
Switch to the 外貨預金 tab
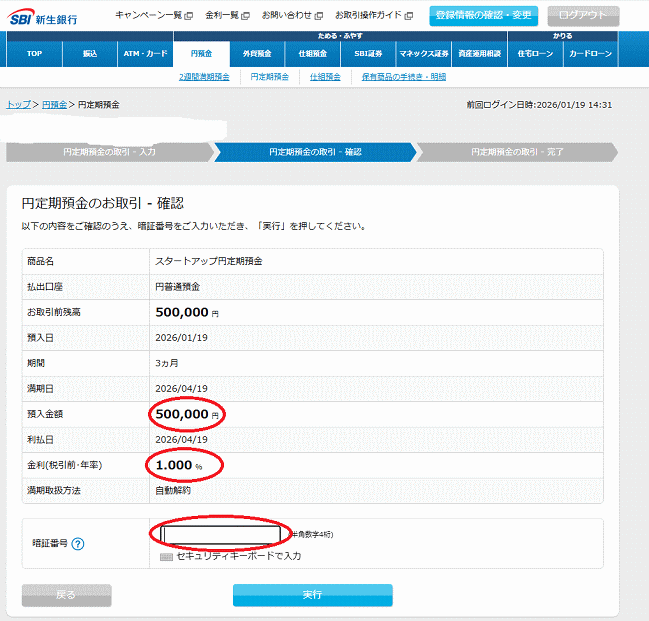tap(257, 54)
